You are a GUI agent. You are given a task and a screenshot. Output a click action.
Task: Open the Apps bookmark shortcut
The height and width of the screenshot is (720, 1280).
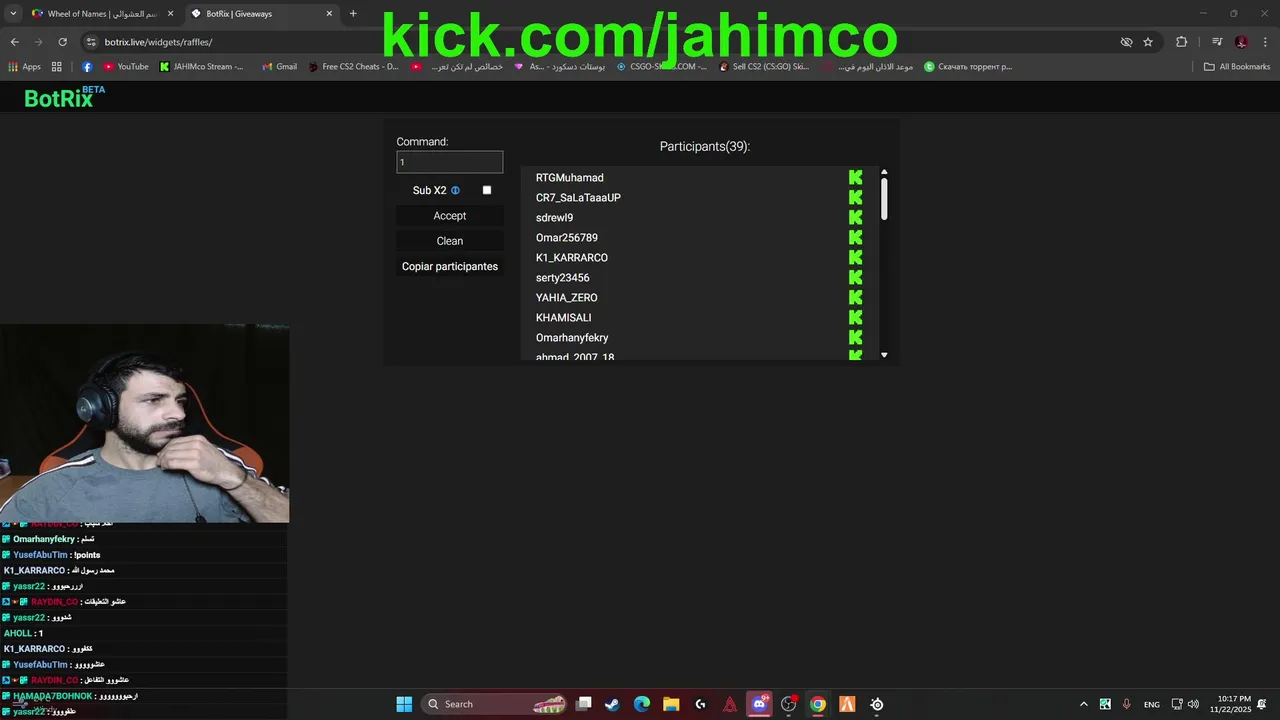click(x=25, y=67)
